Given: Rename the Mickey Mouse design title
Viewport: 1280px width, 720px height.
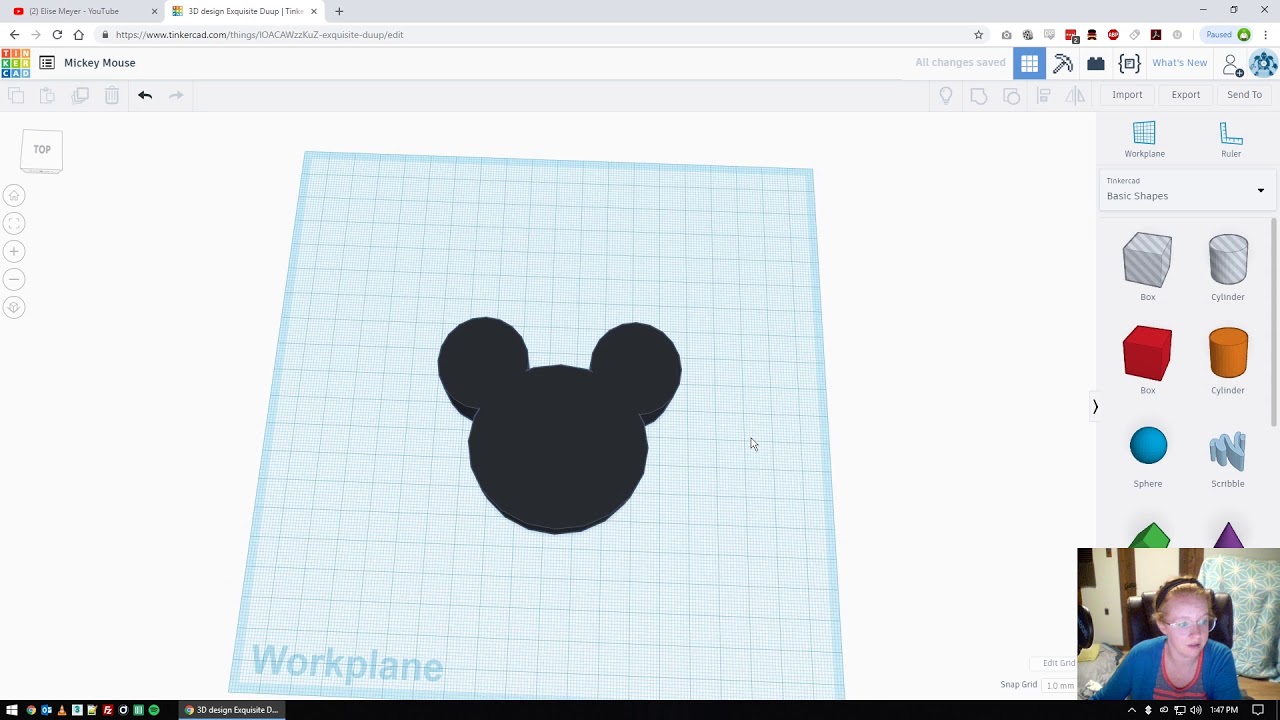Looking at the screenshot, I should click(x=100, y=63).
